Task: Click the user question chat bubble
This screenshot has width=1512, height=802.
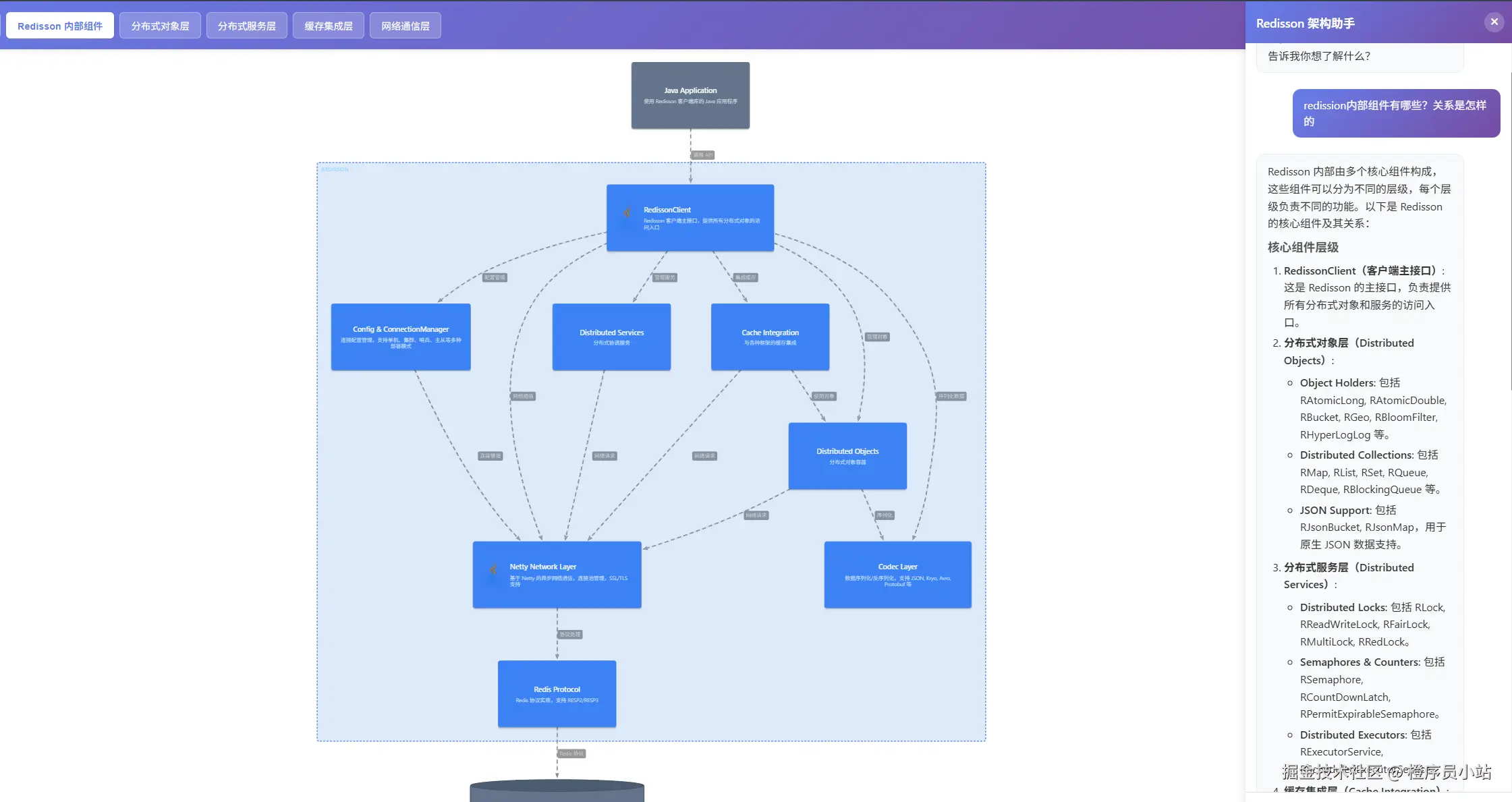Action: pyautogui.click(x=1395, y=113)
